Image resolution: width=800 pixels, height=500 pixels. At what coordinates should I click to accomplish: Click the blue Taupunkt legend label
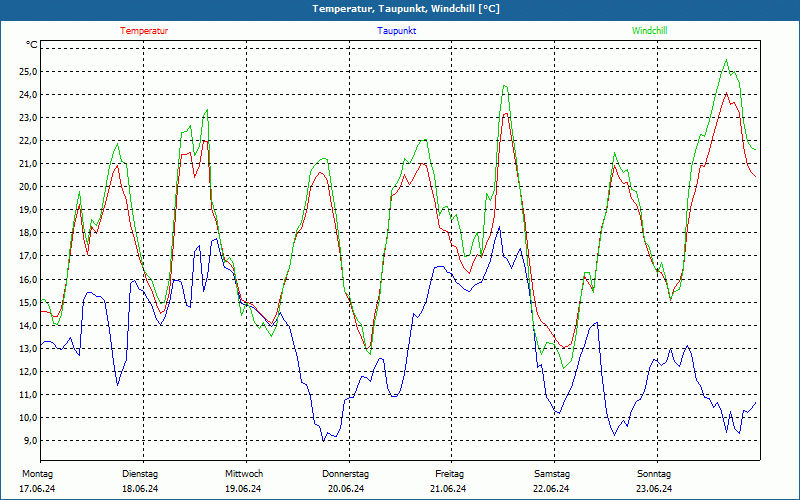pyautogui.click(x=396, y=31)
